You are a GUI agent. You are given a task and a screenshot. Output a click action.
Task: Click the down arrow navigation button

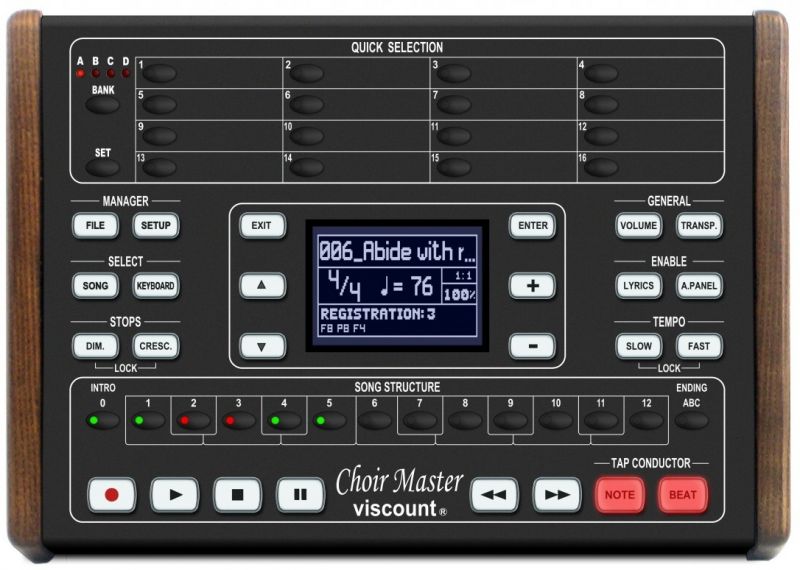(262, 346)
